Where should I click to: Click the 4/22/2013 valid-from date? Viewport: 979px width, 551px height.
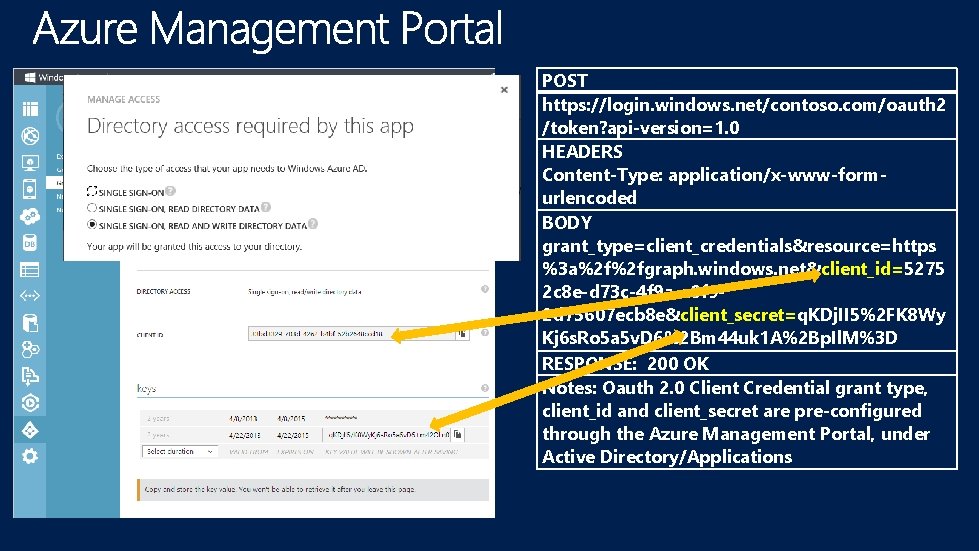[244, 435]
